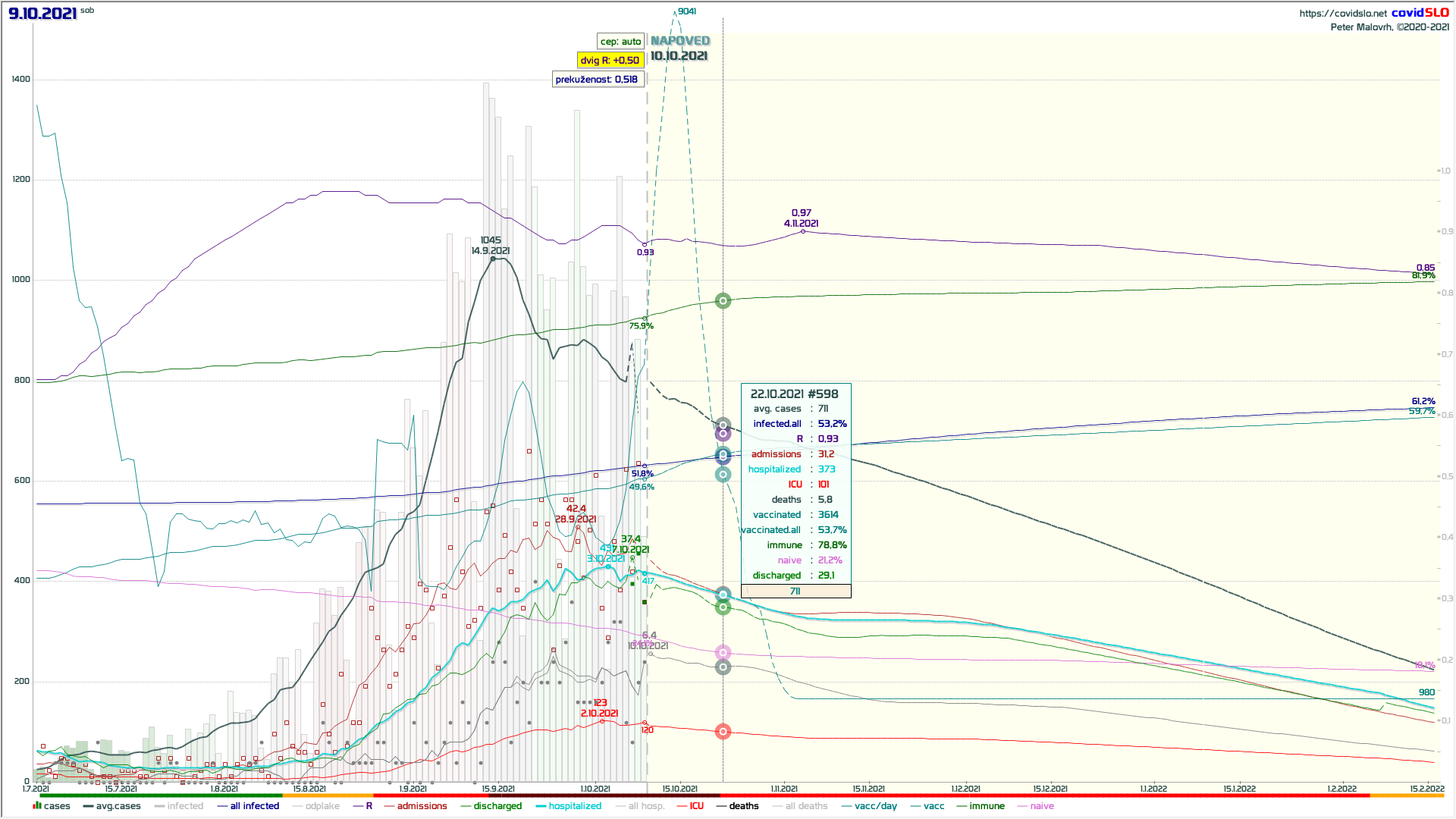Screen dimensions: 1456x819
Task: Click the green immune marker circle
Action: tap(723, 301)
